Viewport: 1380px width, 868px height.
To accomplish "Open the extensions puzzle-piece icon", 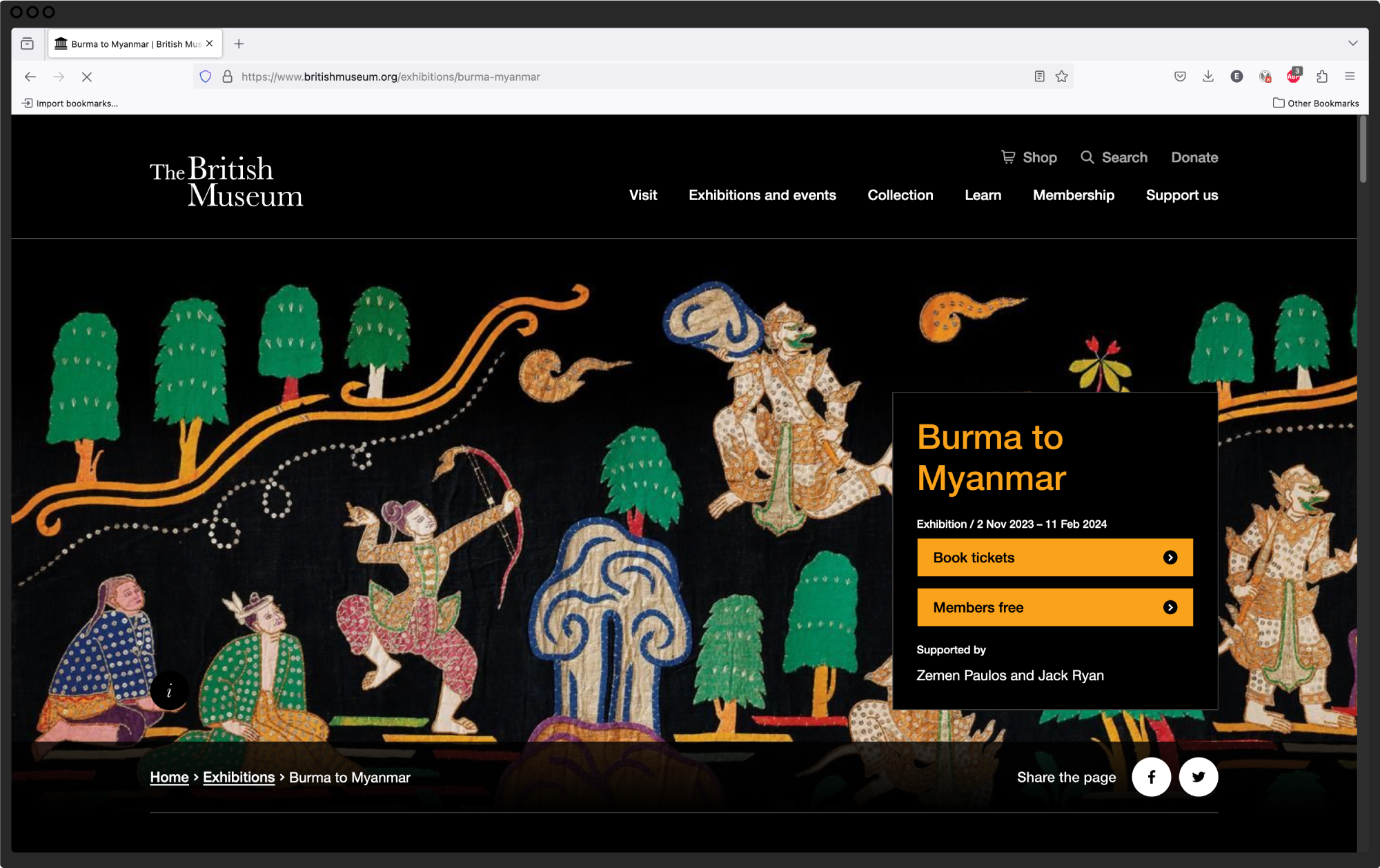I will click(x=1323, y=77).
